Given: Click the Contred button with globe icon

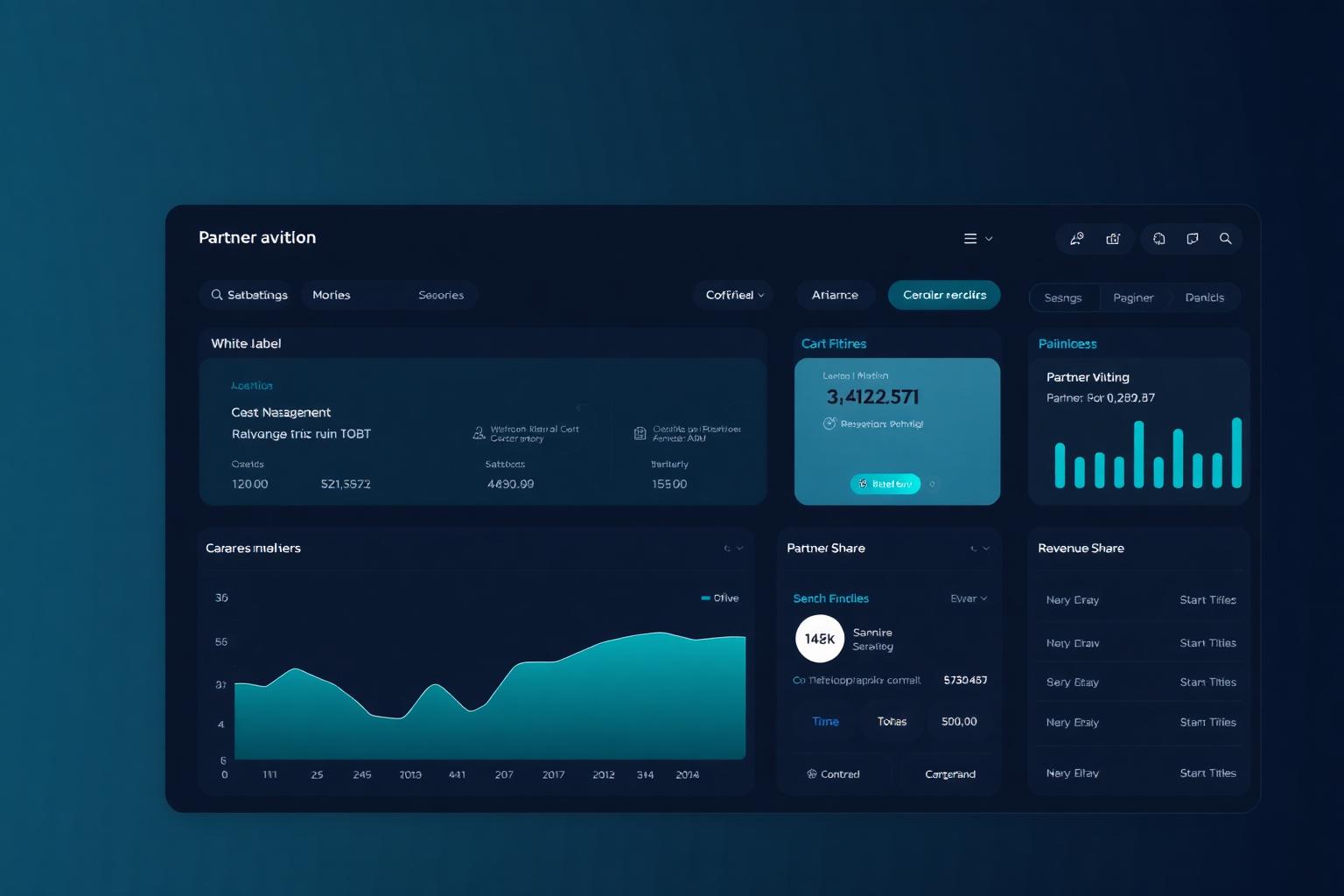Looking at the screenshot, I should coord(833,774).
